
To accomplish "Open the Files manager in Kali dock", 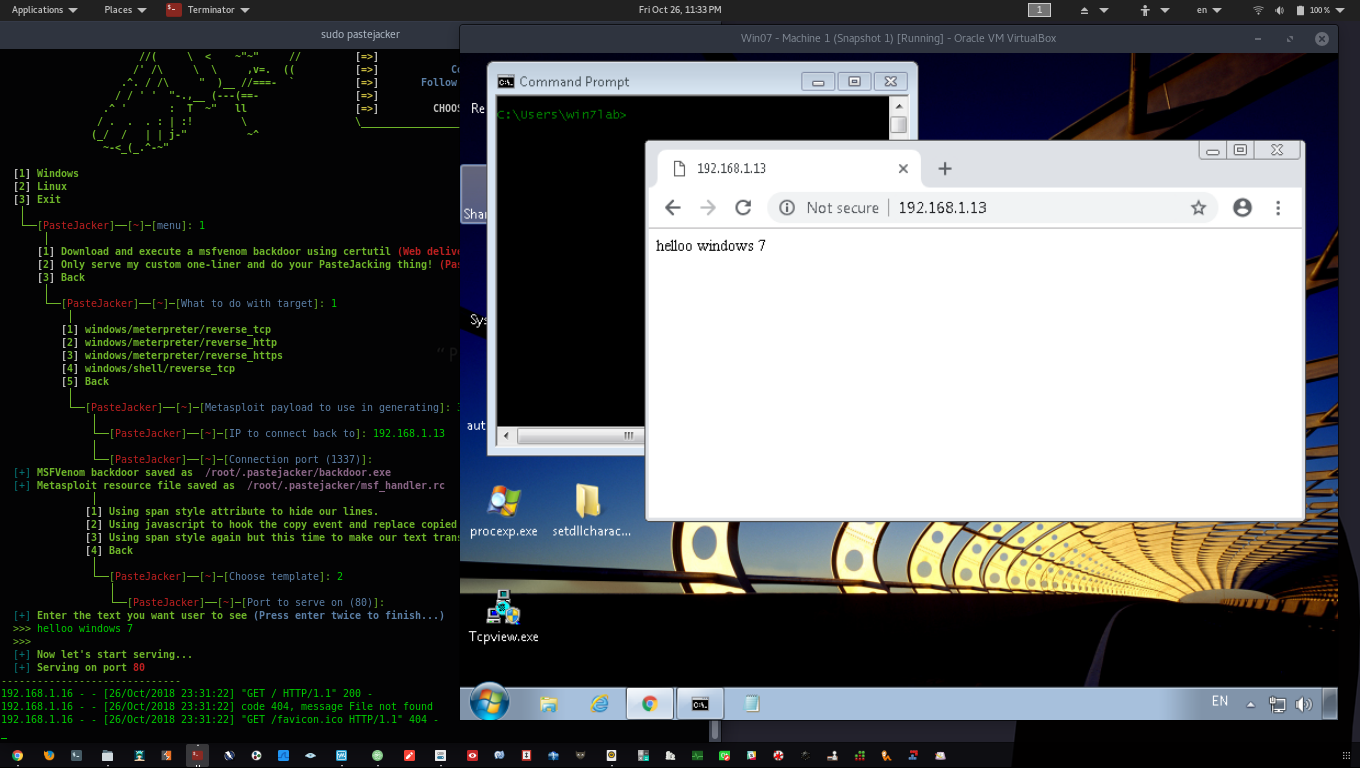I will (x=107, y=756).
